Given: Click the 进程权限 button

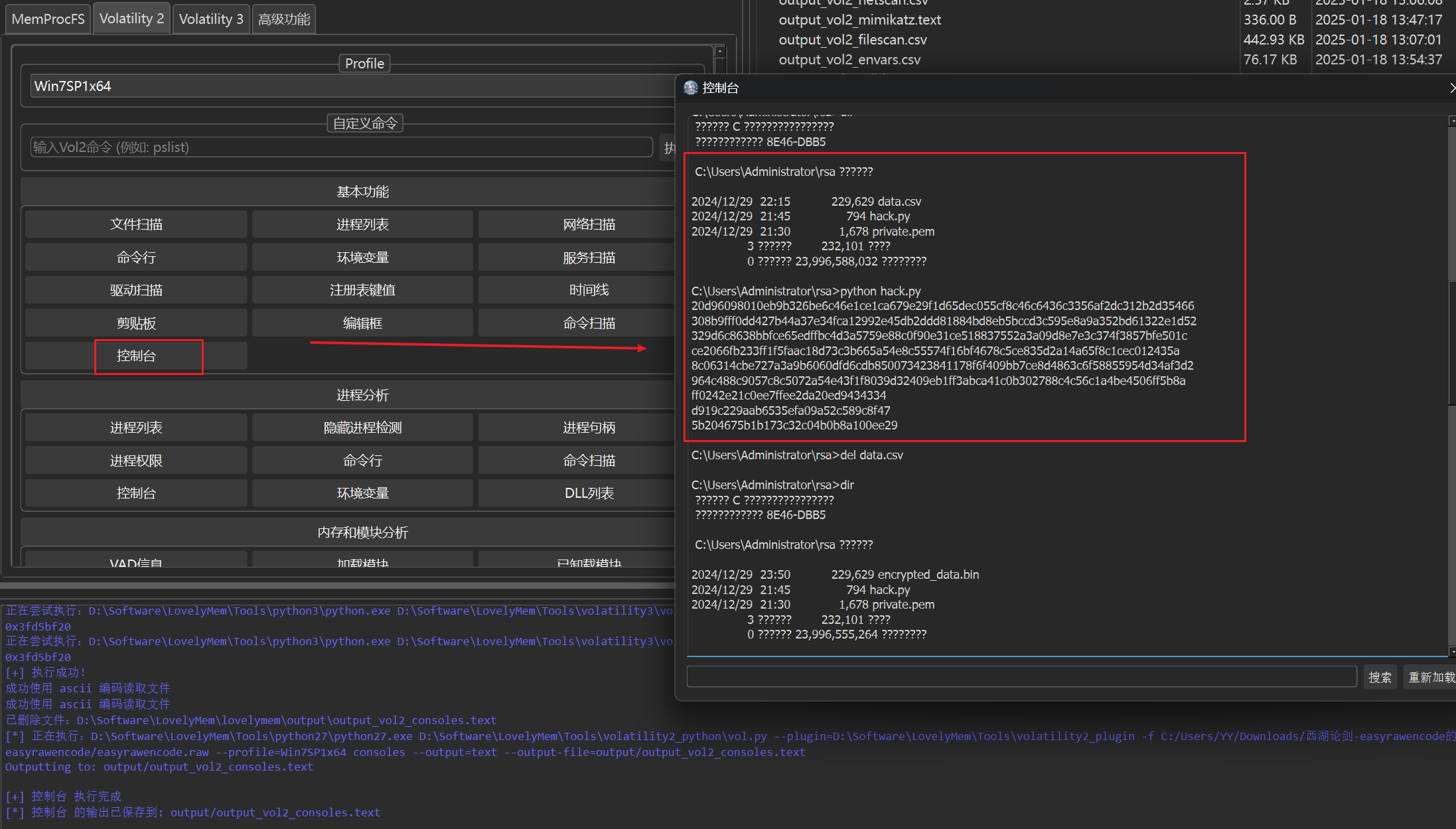Looking at the screenshot, I should (136, 461).
